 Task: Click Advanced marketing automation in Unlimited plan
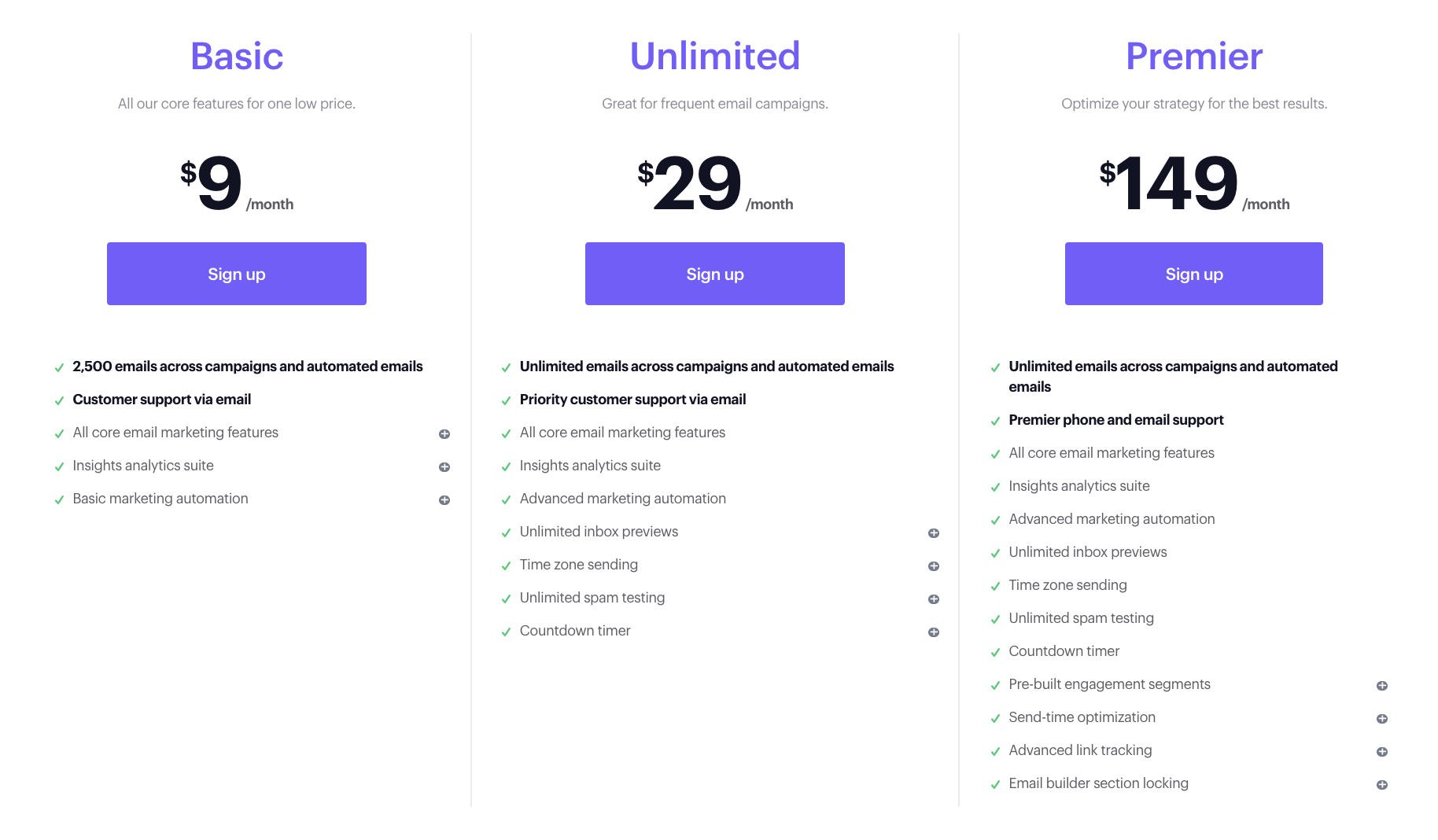coord(623,499)
